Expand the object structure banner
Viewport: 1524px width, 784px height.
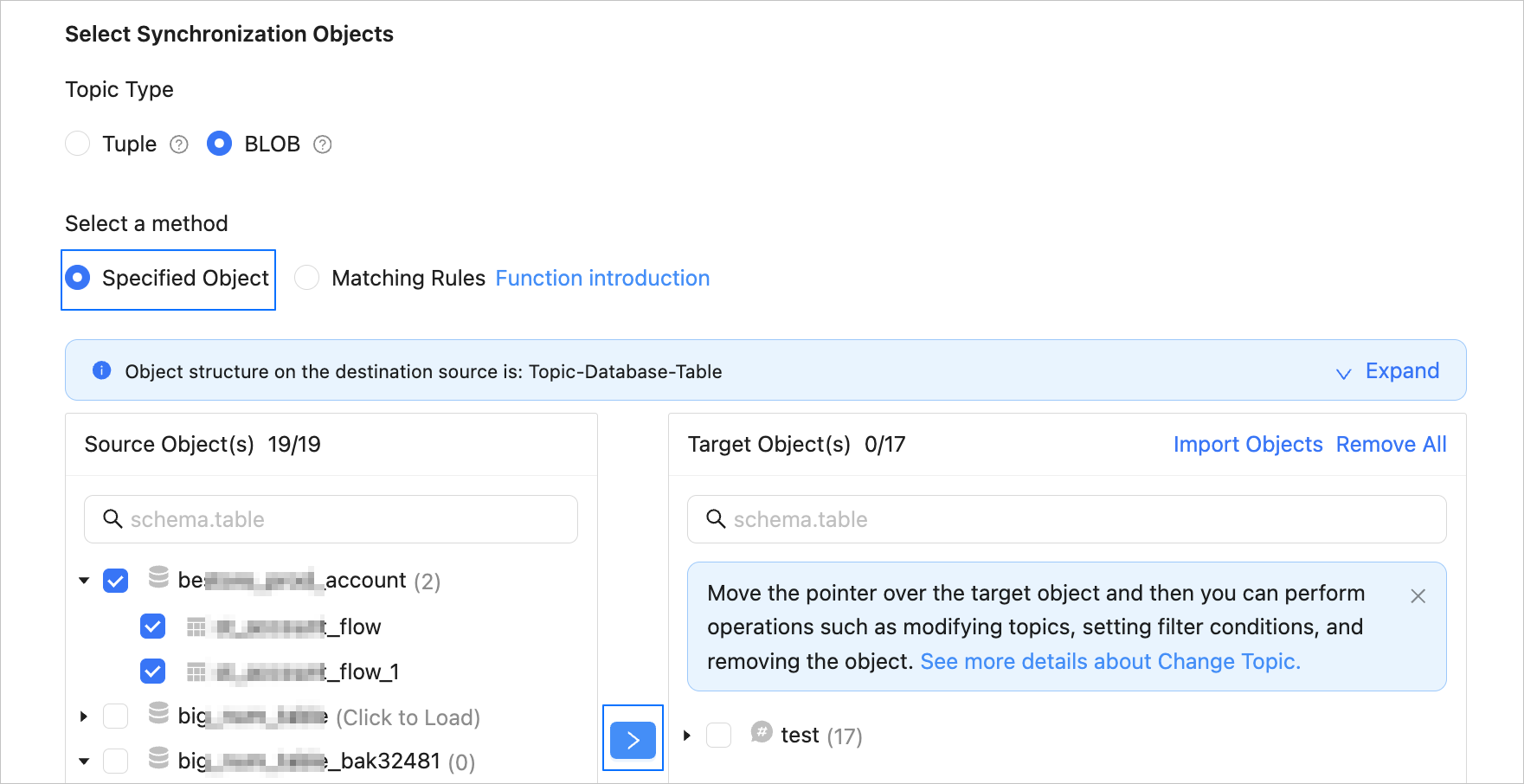pyautogui.click(x=1389, y=371)
